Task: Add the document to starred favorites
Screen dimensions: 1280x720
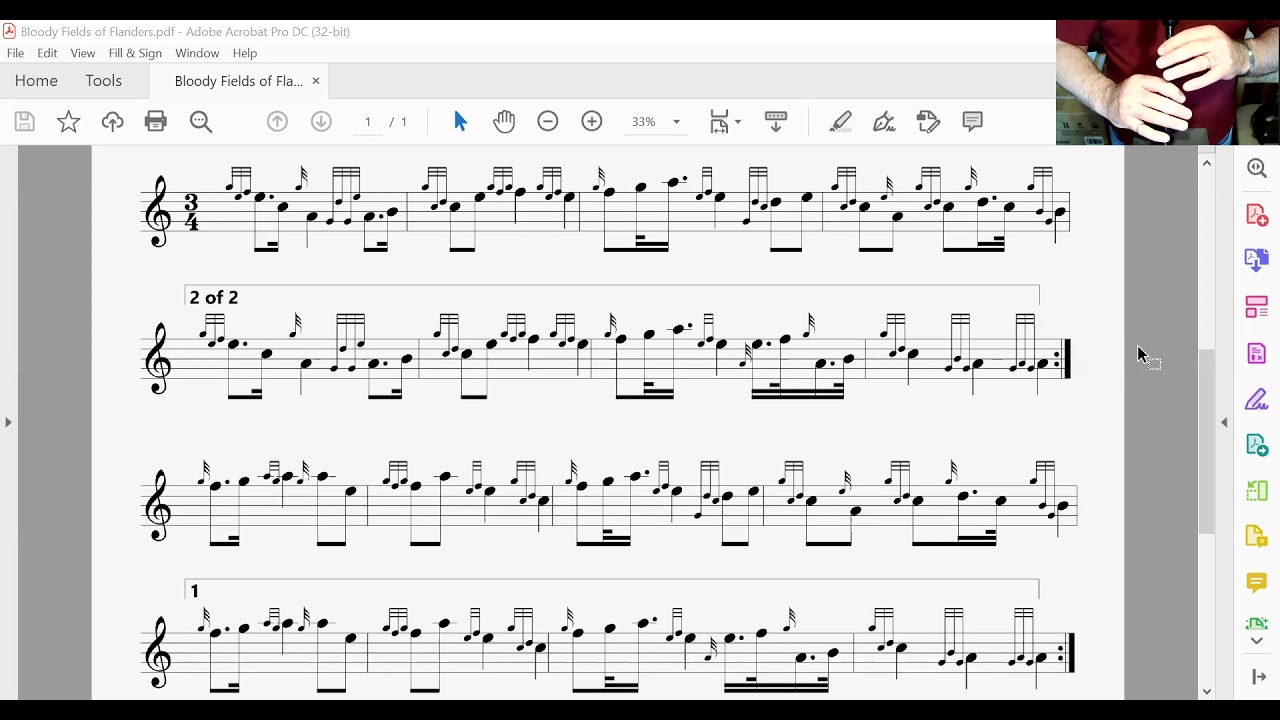Action: coord(68,122)
